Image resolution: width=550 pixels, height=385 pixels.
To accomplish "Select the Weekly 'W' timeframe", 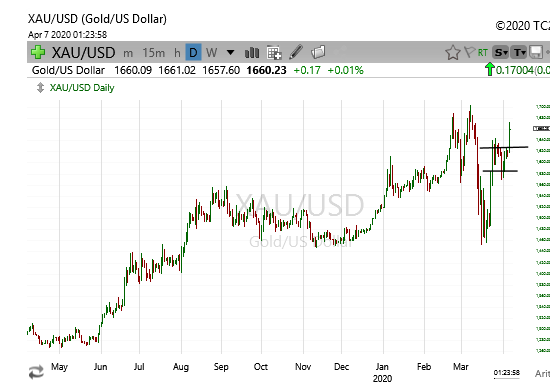I will (x=212, y=53).
